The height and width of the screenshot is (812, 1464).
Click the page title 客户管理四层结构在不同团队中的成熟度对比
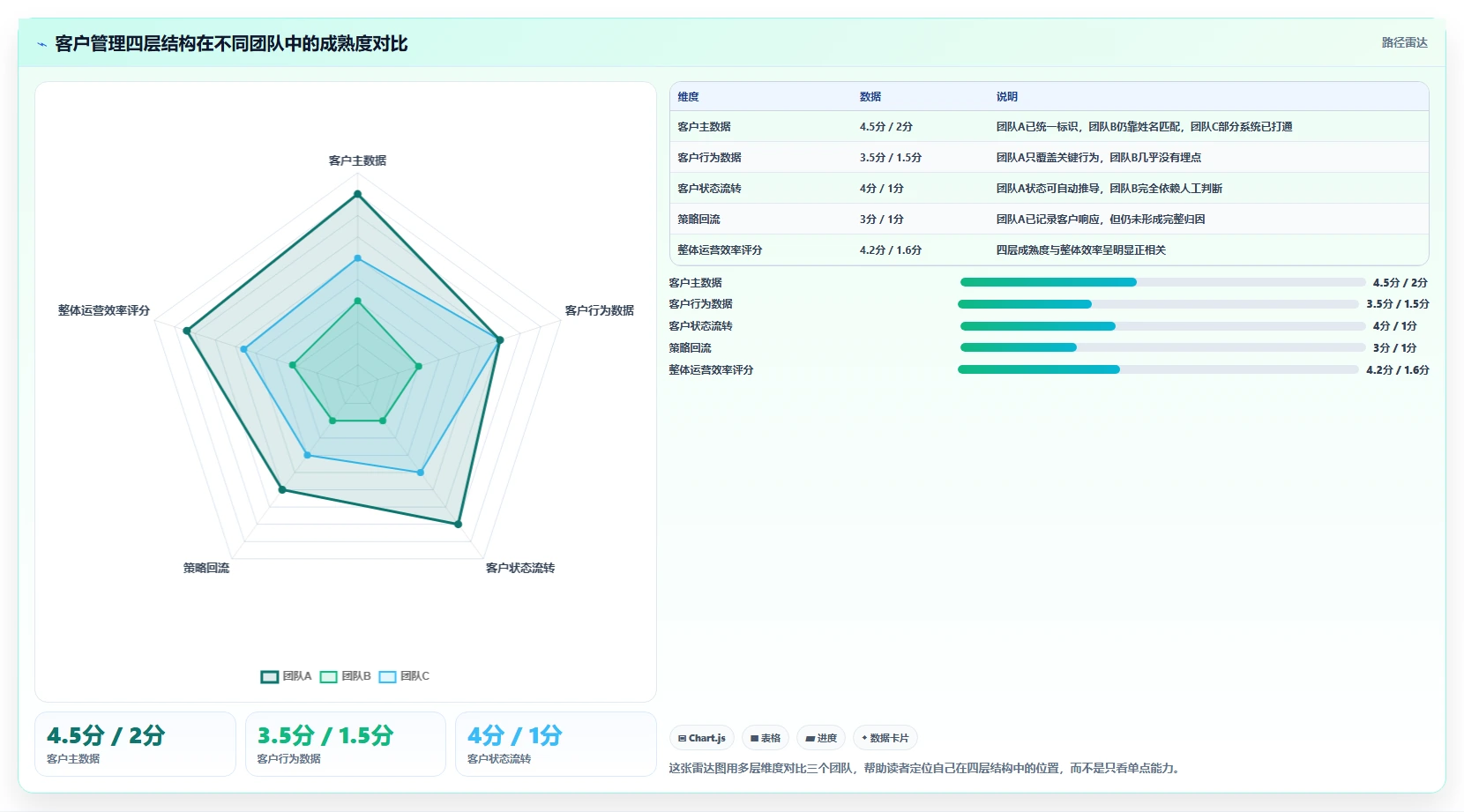point(231,43)
